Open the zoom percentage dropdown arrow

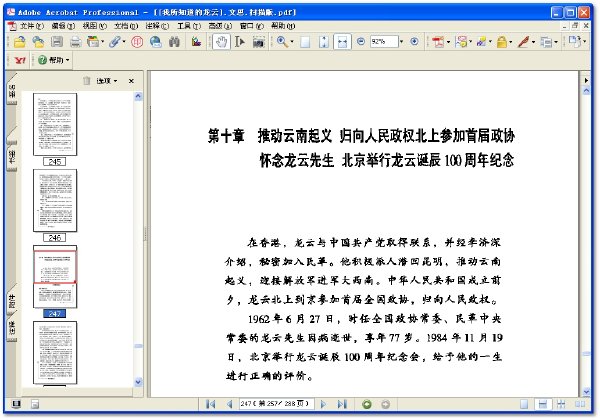tap(401, 42)
